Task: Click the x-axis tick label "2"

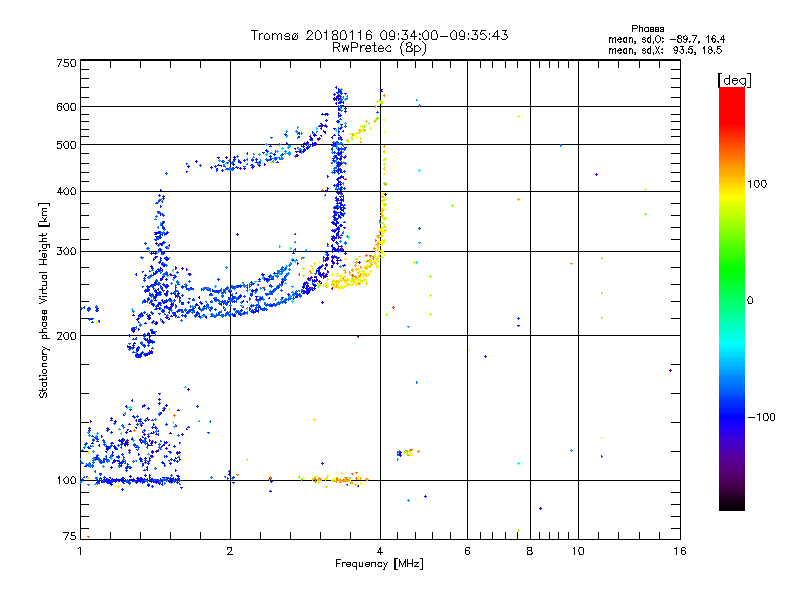Action: pos(230,551)
